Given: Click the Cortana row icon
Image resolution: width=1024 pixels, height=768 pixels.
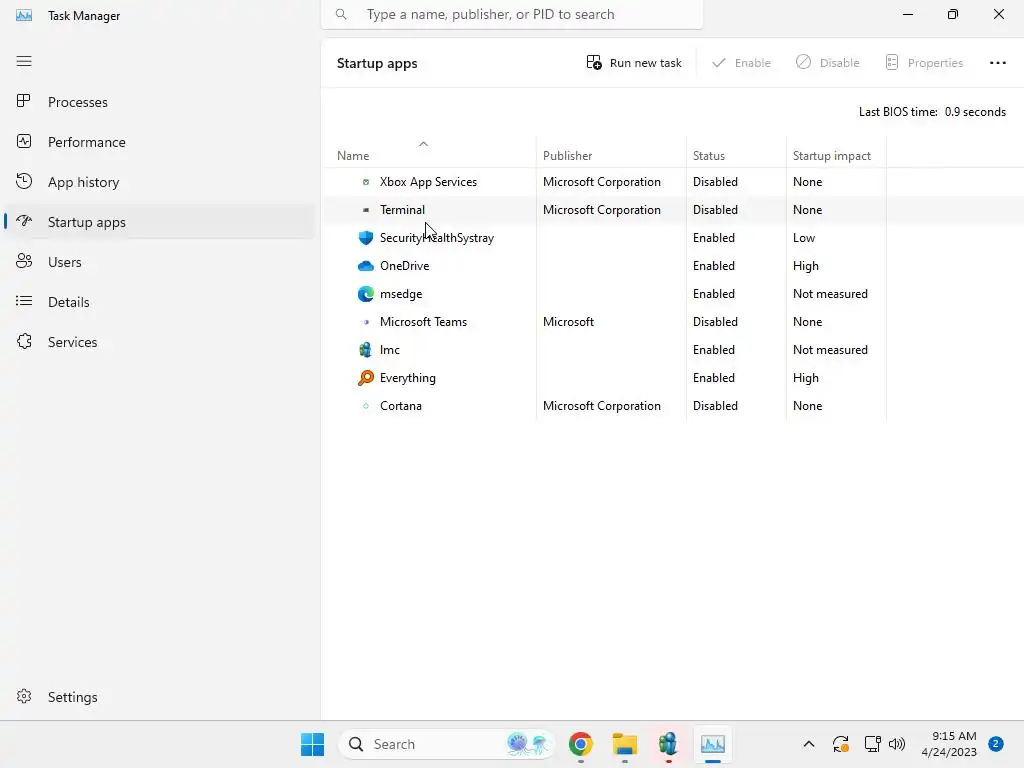Looking at the screenshot, I should pos(366,406).
